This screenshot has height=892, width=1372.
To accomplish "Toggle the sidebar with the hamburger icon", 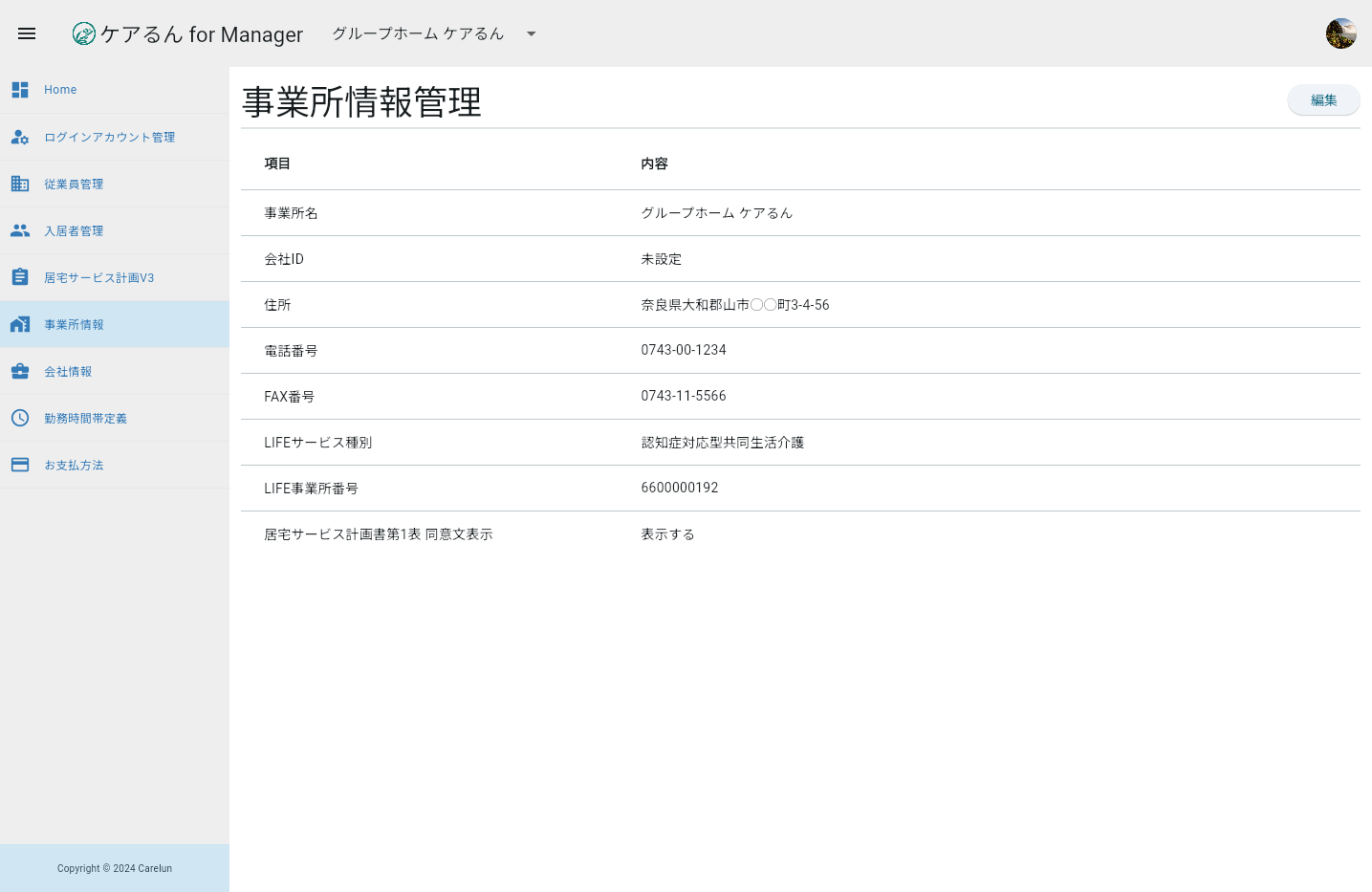I will click(x=26, y=33).
